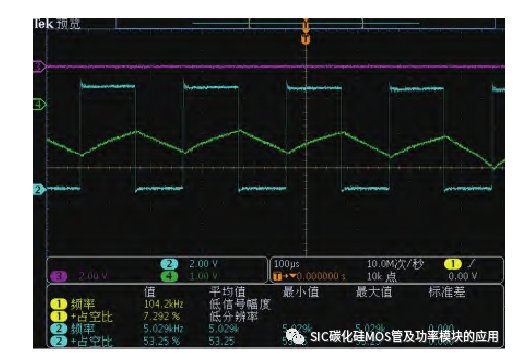Click the 预览 acquisition status label

pyautogui.click(x=68, y=24)
